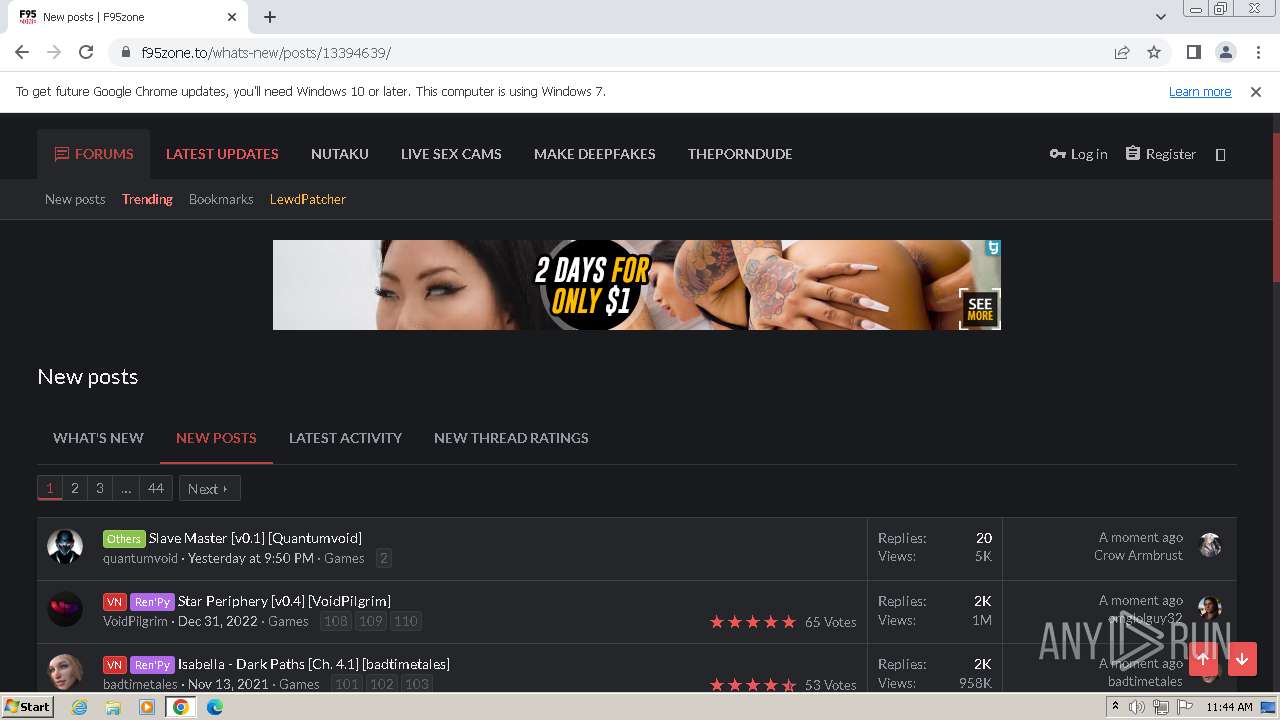The image size is (1280, 720).
Task: Switch to the WHAT'S NEW tab
Action: pyautogui.click(x=98, y=438)
